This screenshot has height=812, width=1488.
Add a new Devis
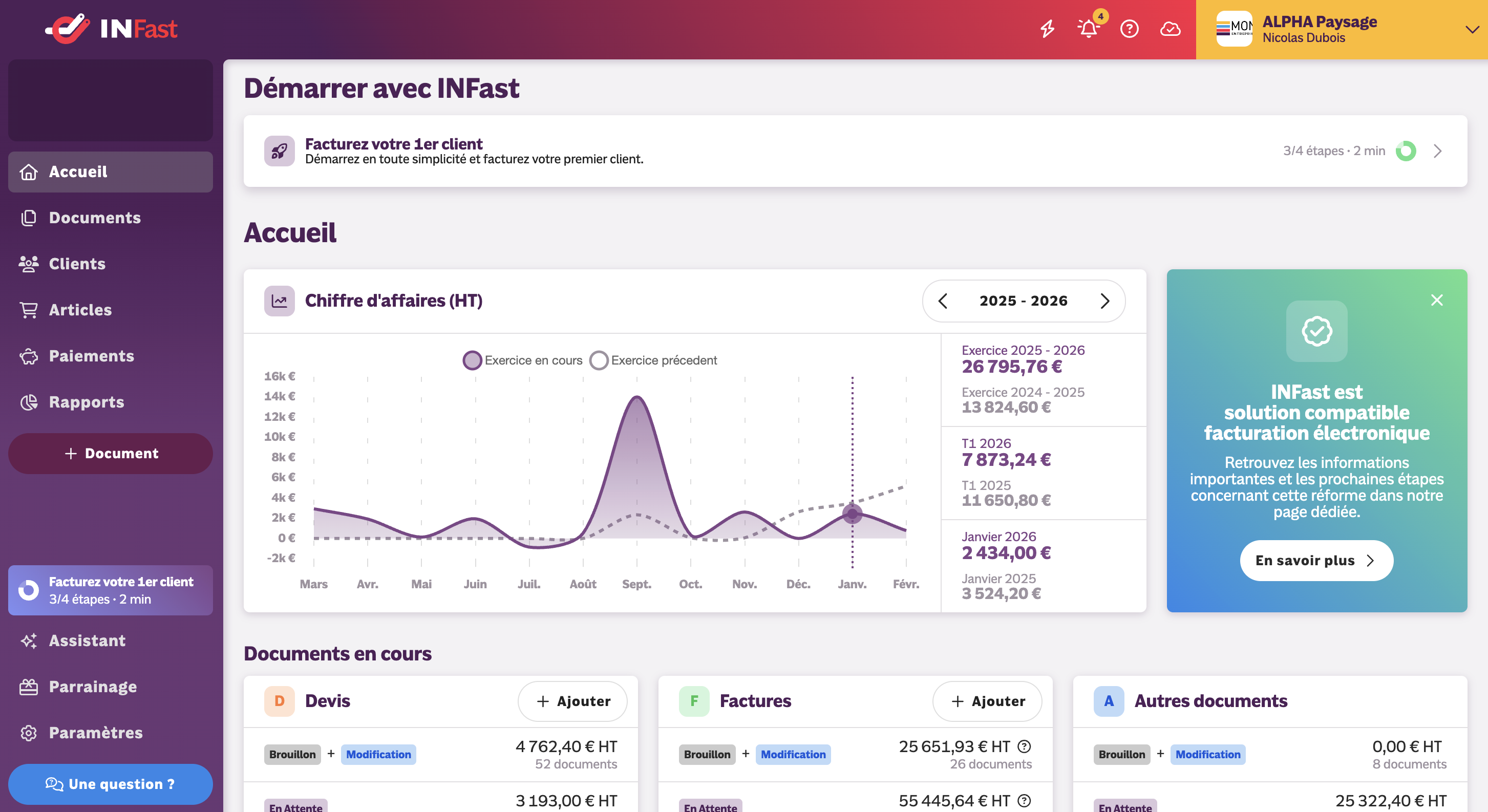[572, 701]
